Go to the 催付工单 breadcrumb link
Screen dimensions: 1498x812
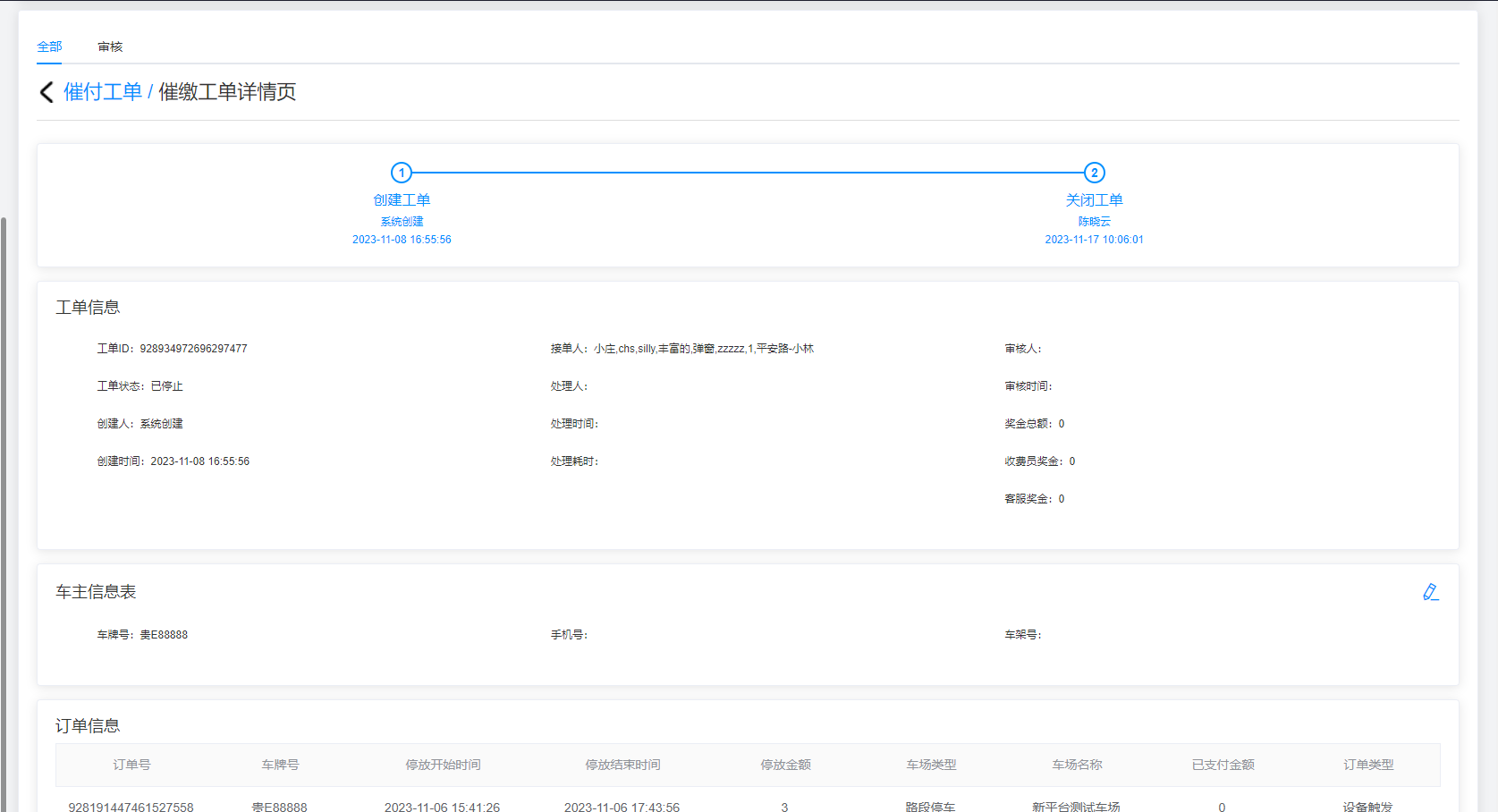click(102, 92)
